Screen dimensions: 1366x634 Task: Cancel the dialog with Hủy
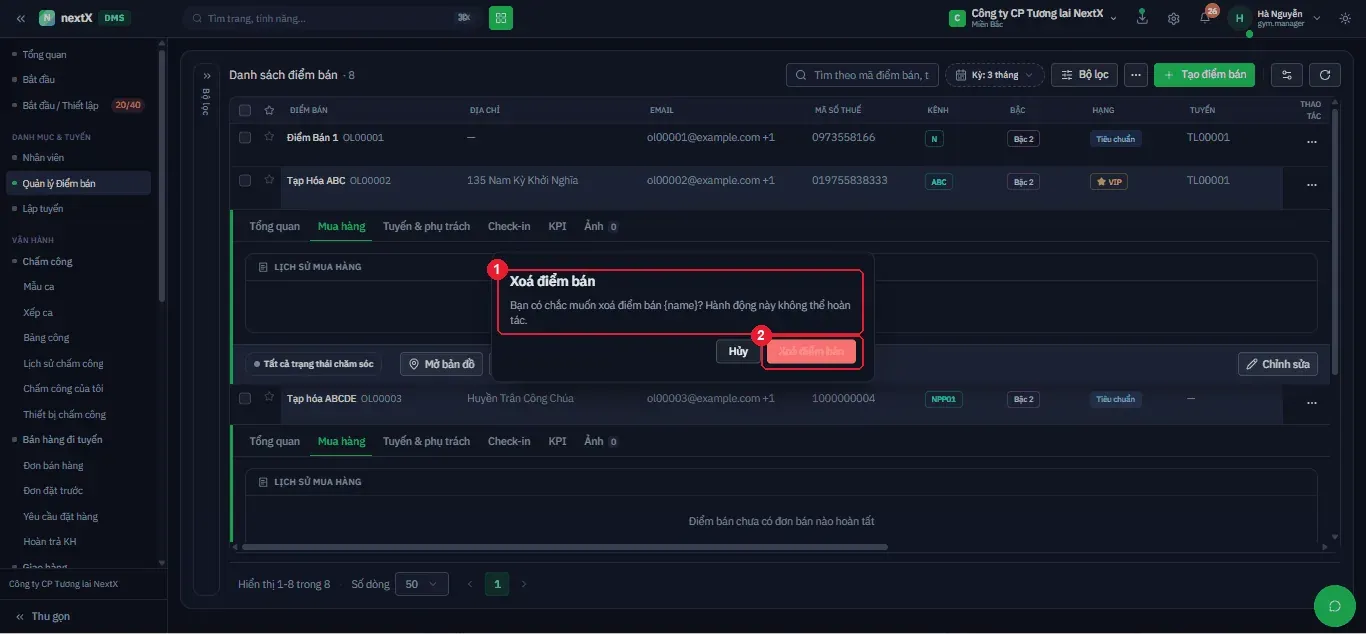[738, 352]
